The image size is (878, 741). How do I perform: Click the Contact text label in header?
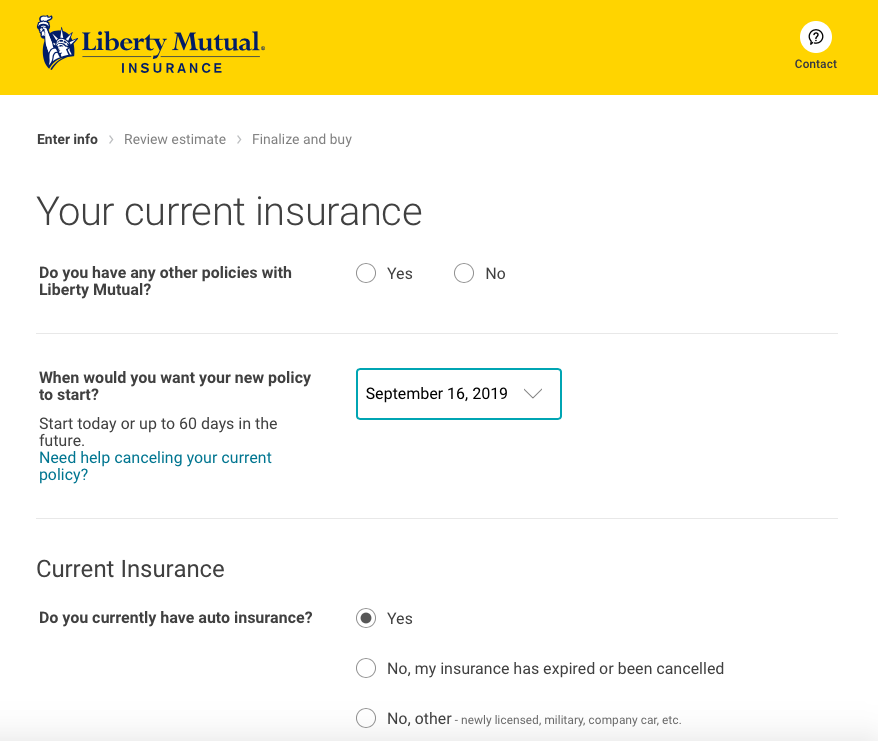pyautogui.click(x=816, y=64)
